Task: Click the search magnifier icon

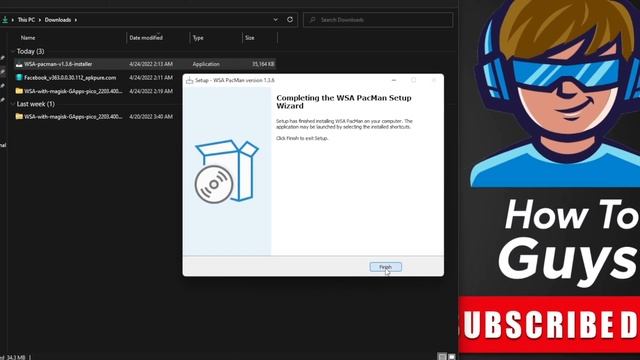Action: (313, 20)
